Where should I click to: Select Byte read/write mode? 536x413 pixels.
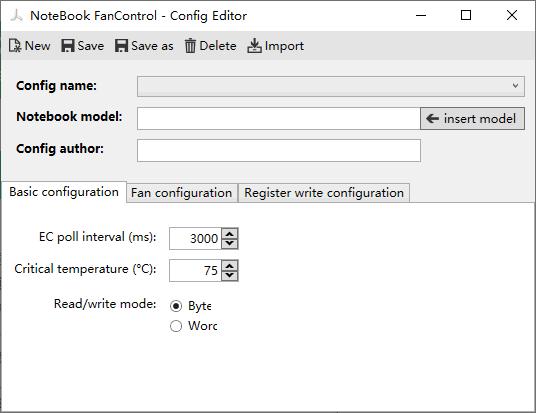click(x=176, y=306)
